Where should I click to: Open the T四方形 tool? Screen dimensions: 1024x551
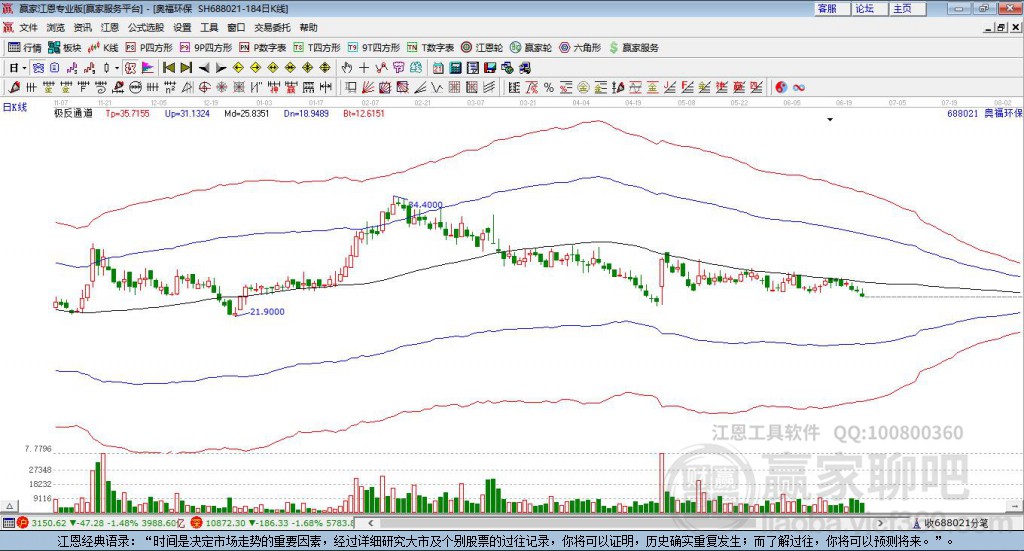pos(317,48)
